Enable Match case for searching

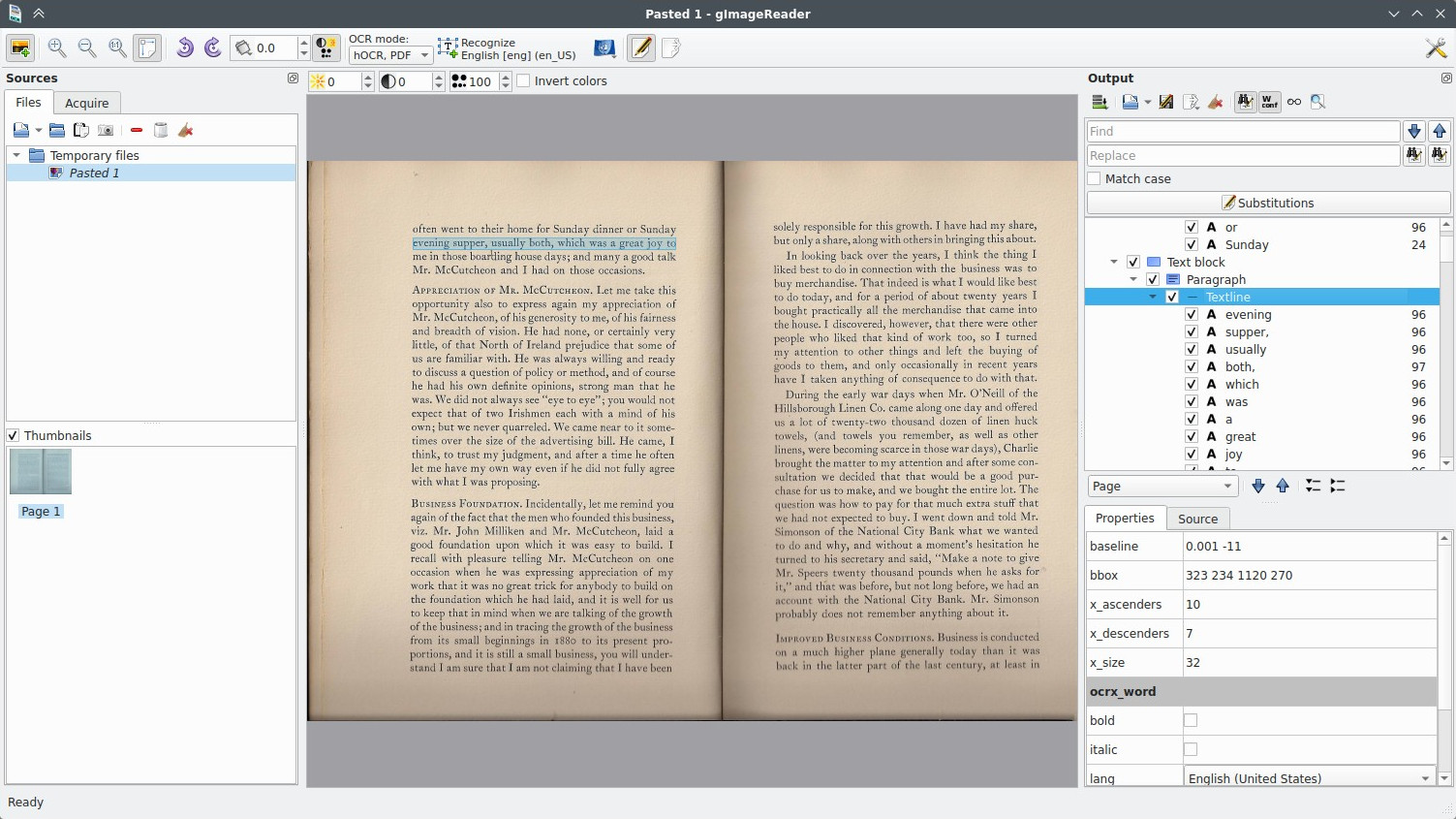pos(1095,178)
